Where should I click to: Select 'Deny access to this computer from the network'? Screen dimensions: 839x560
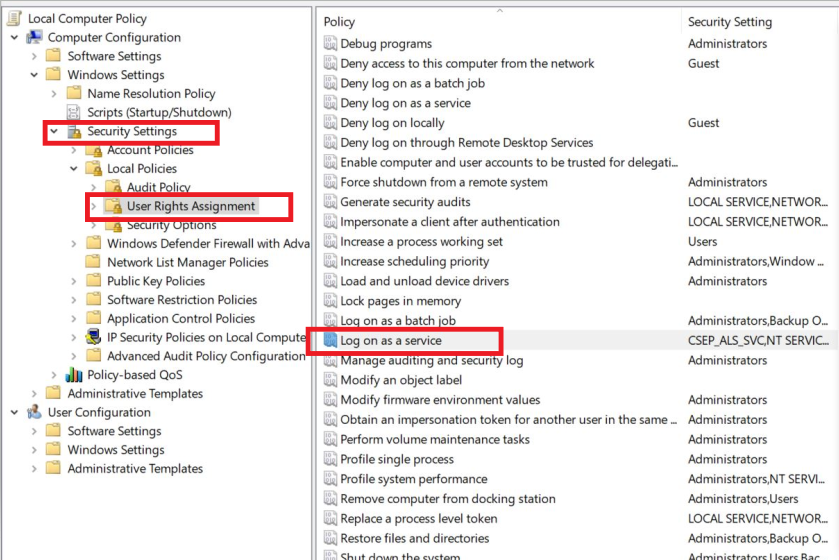[467, 63]
